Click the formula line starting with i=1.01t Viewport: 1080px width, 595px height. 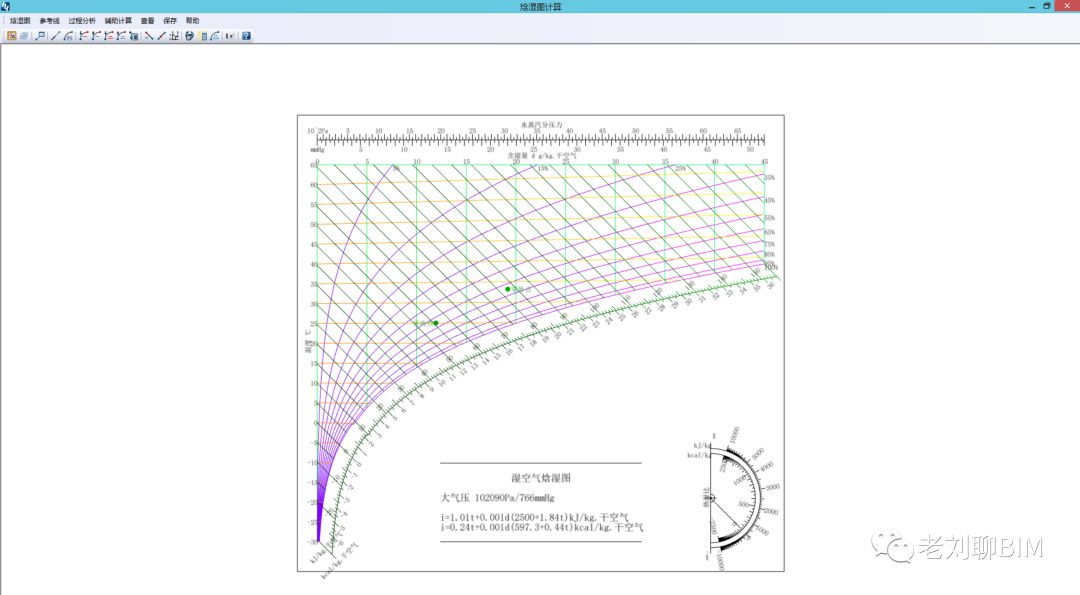[534, 517]
